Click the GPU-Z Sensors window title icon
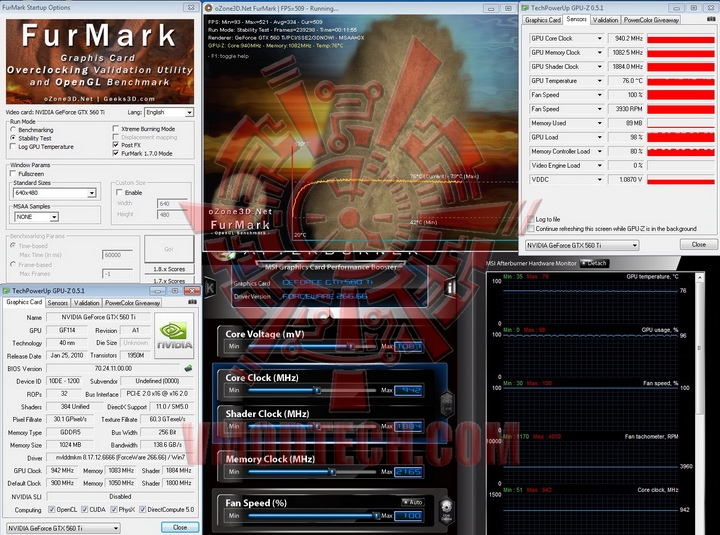720x535 pixels. pyautogui.click(x=525, y=8)
